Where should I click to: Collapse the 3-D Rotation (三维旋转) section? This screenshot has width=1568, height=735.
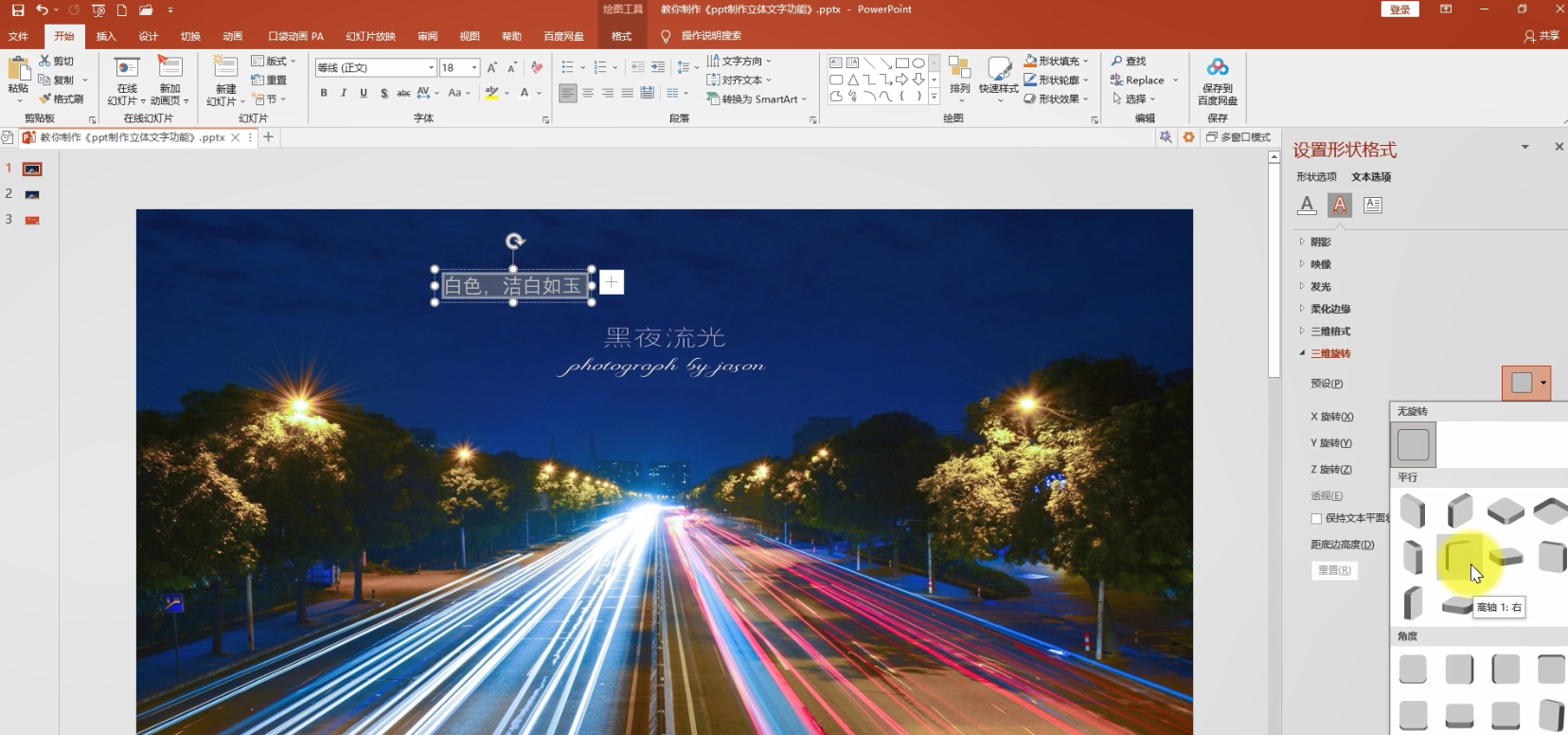click(1326, 353)
